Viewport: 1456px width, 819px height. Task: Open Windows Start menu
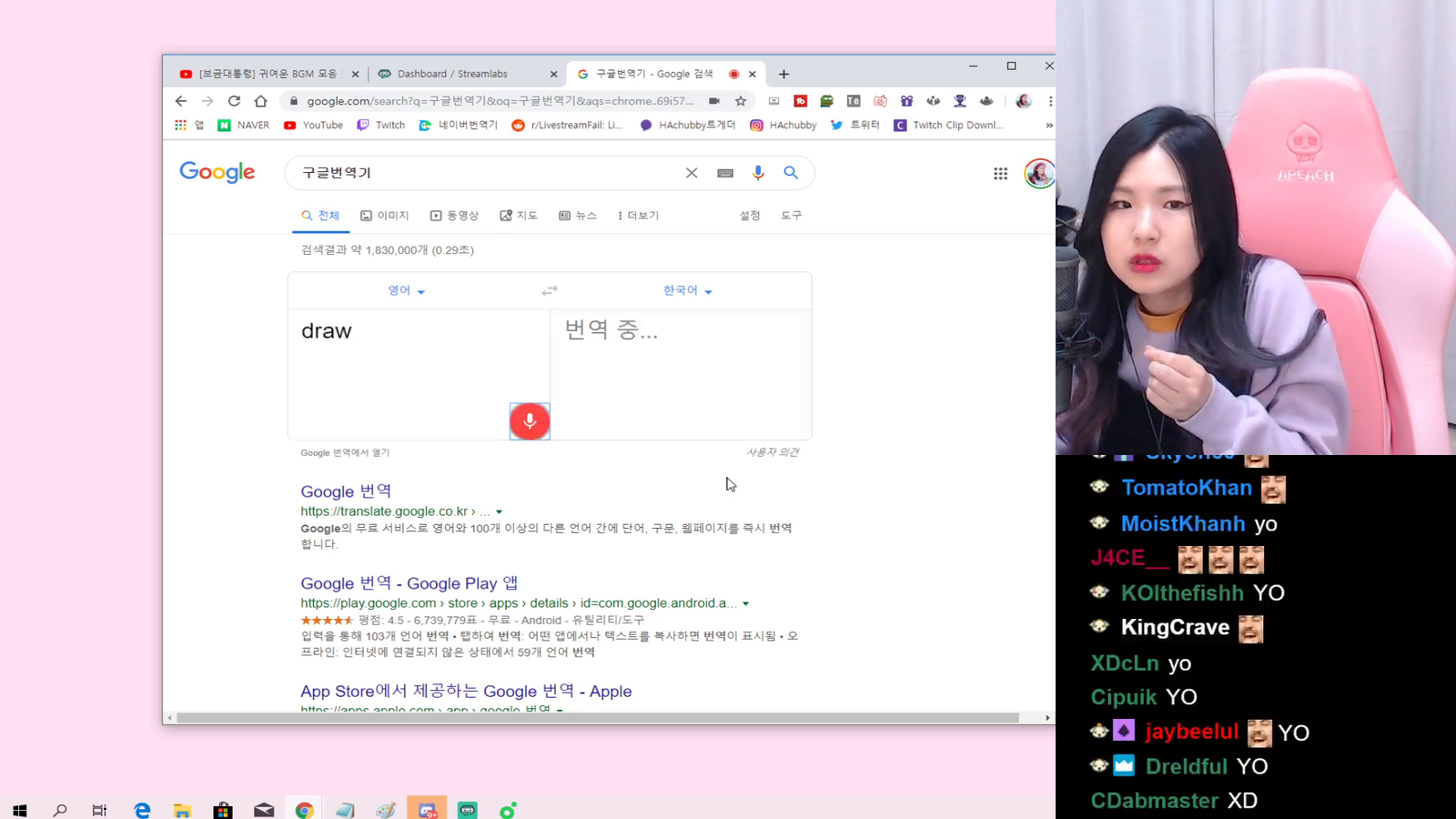tap(20, 810)
